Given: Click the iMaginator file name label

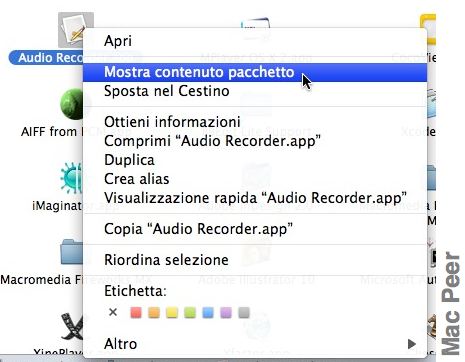Looking at the screenshot, I should click(x=57, y=206).
